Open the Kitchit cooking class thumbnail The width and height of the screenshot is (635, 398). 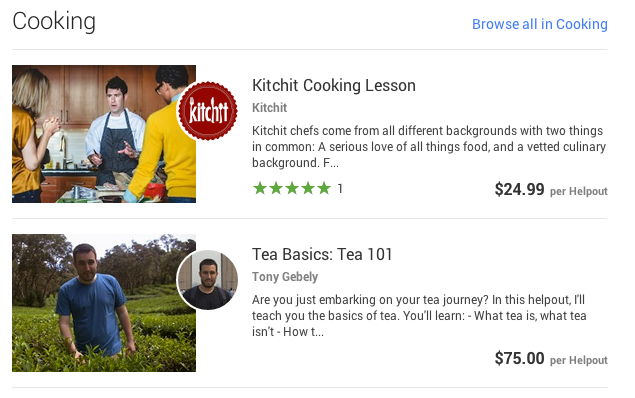[x=104, y=134]
